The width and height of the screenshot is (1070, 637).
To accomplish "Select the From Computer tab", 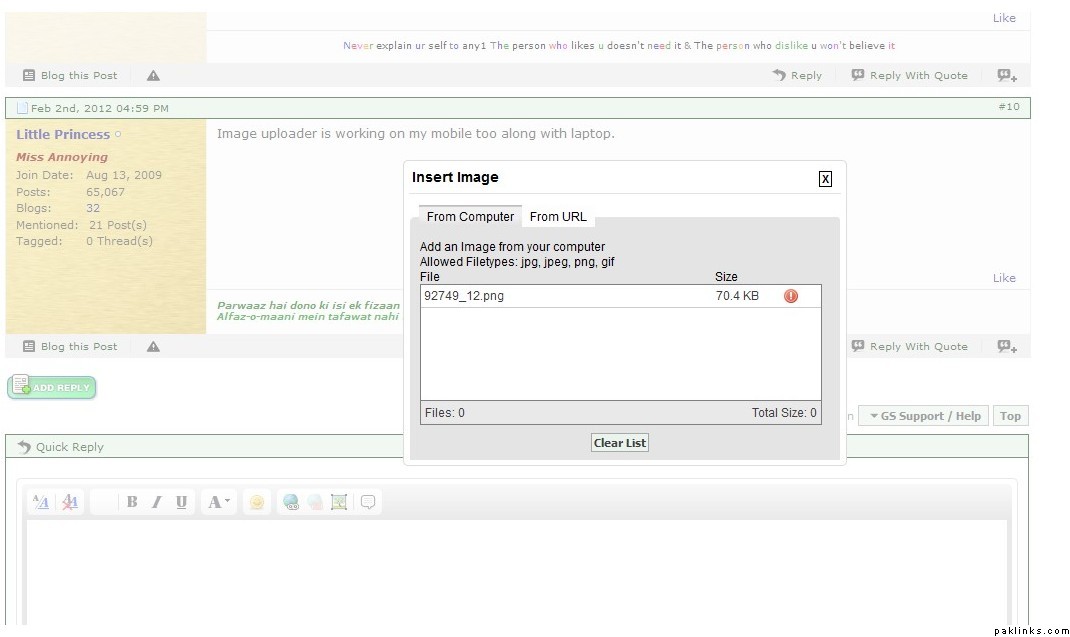I will [470, 217].
